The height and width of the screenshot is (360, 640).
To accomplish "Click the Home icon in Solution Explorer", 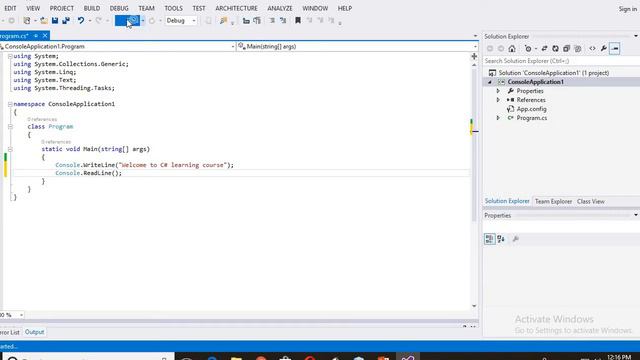I will tap(512, 49).
